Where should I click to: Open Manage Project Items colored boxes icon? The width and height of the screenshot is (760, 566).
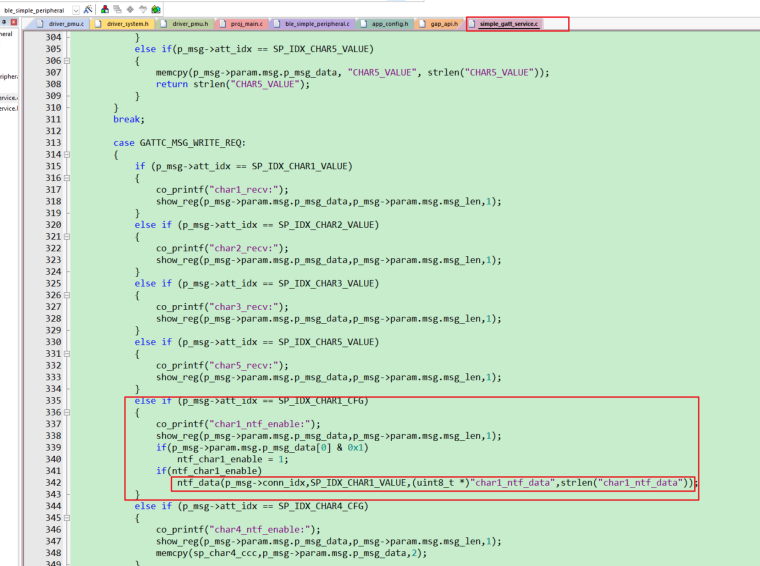[x=105, y=9]
